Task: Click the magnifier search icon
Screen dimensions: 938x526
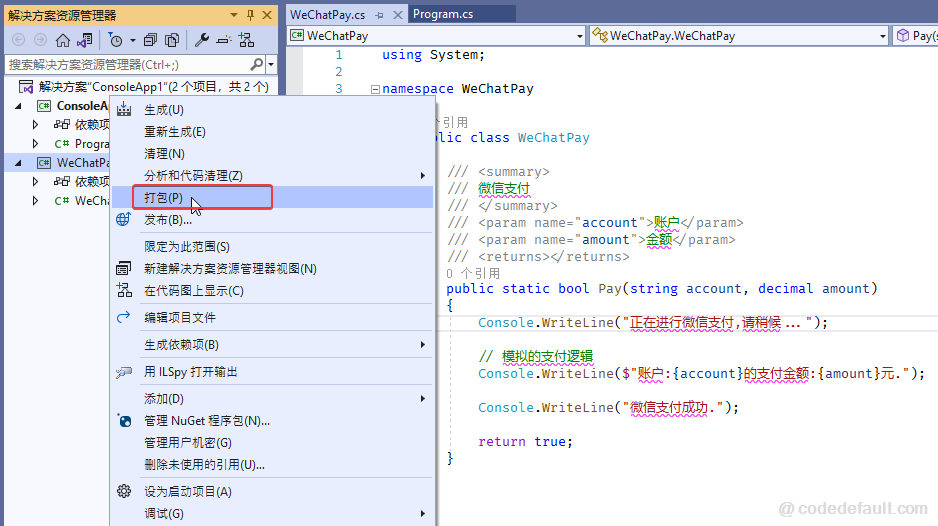Action: (257, 63)
